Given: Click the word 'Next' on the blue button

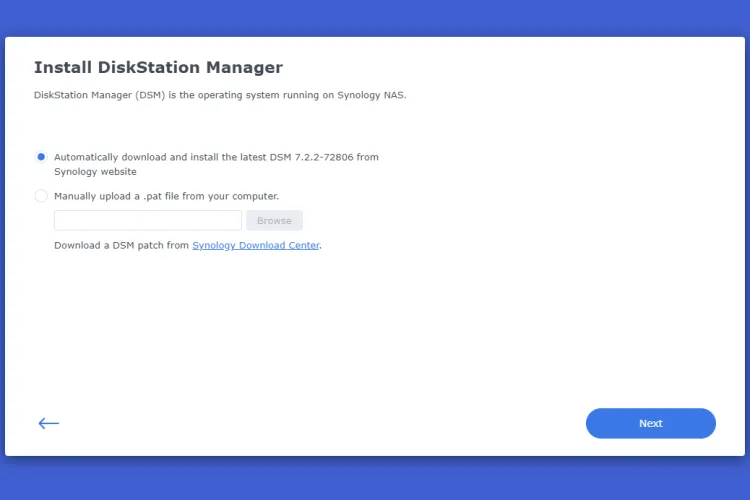Looking at the screenshot, I should pos(650,423).
